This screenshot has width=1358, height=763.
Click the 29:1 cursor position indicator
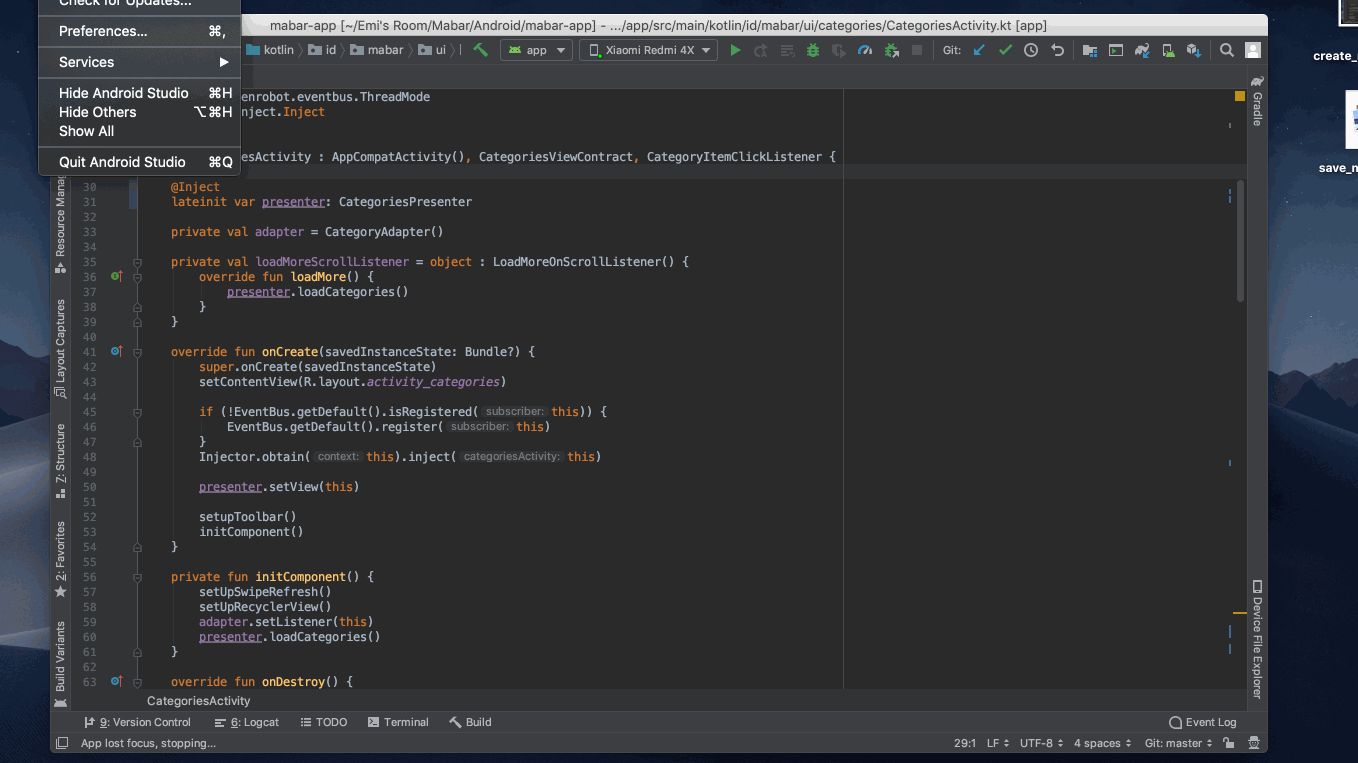click(x=965, y=743)
